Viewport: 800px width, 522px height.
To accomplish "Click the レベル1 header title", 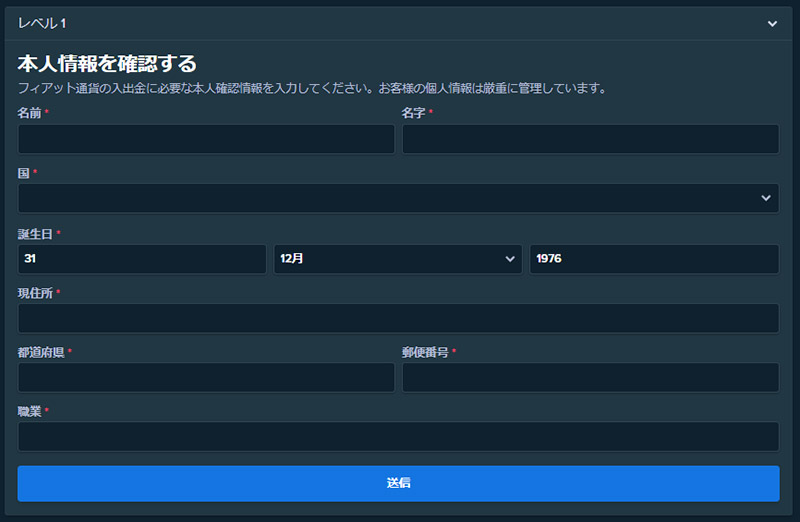I will tap(43, 23).
